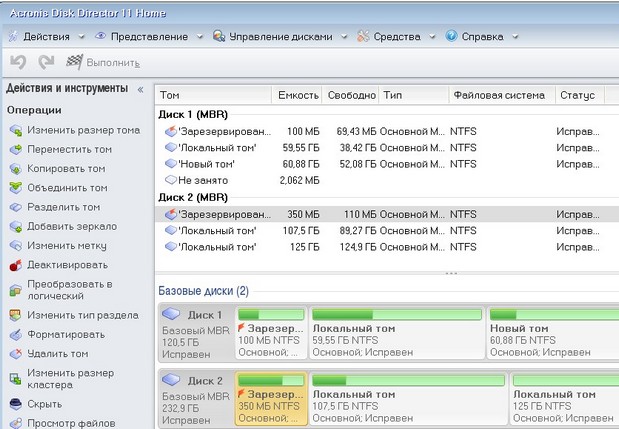
Task: Click the Переместить том icon
Action: 16,150
